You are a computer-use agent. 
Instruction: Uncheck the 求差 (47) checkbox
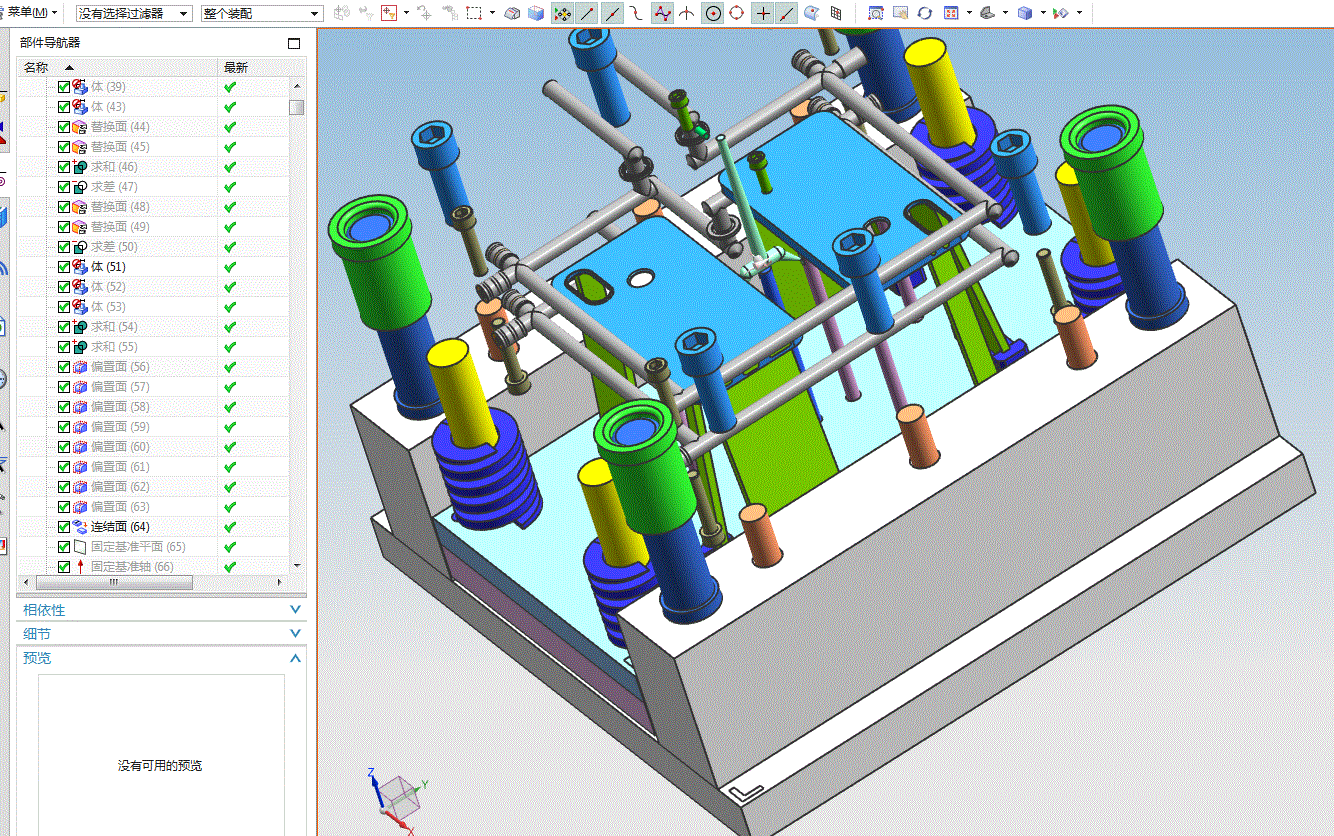[x=64, y=187]
